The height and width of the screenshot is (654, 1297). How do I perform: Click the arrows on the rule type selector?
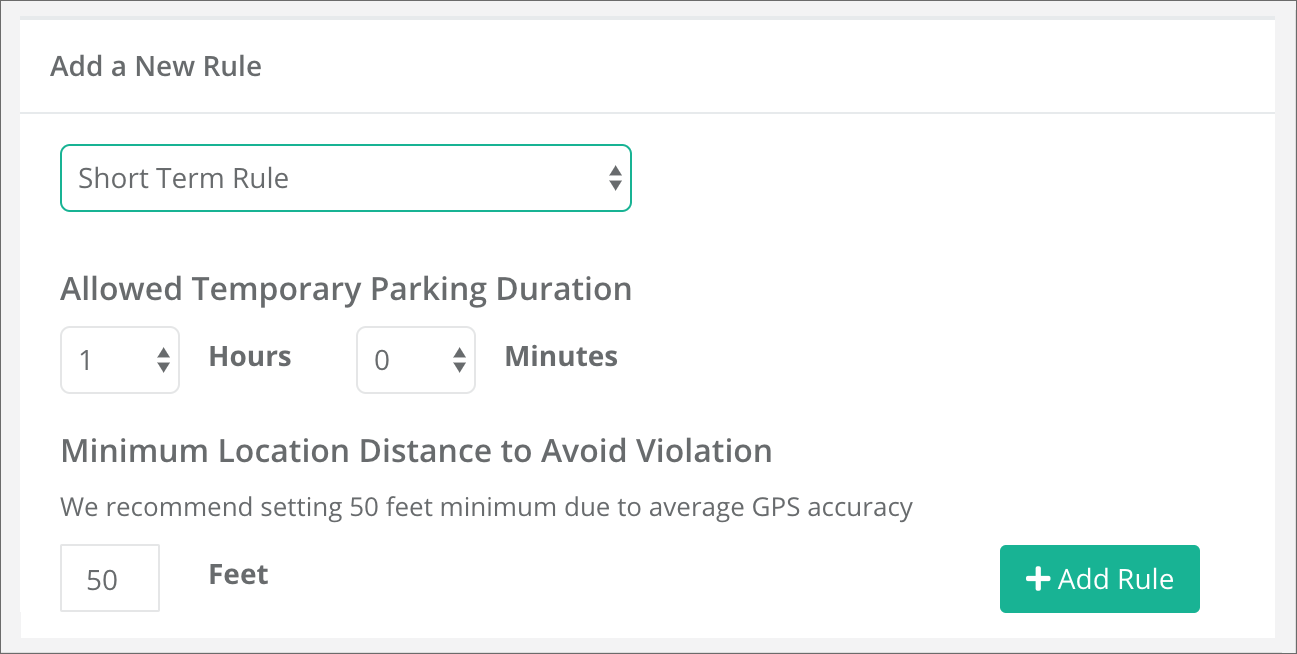pos(615,179)
